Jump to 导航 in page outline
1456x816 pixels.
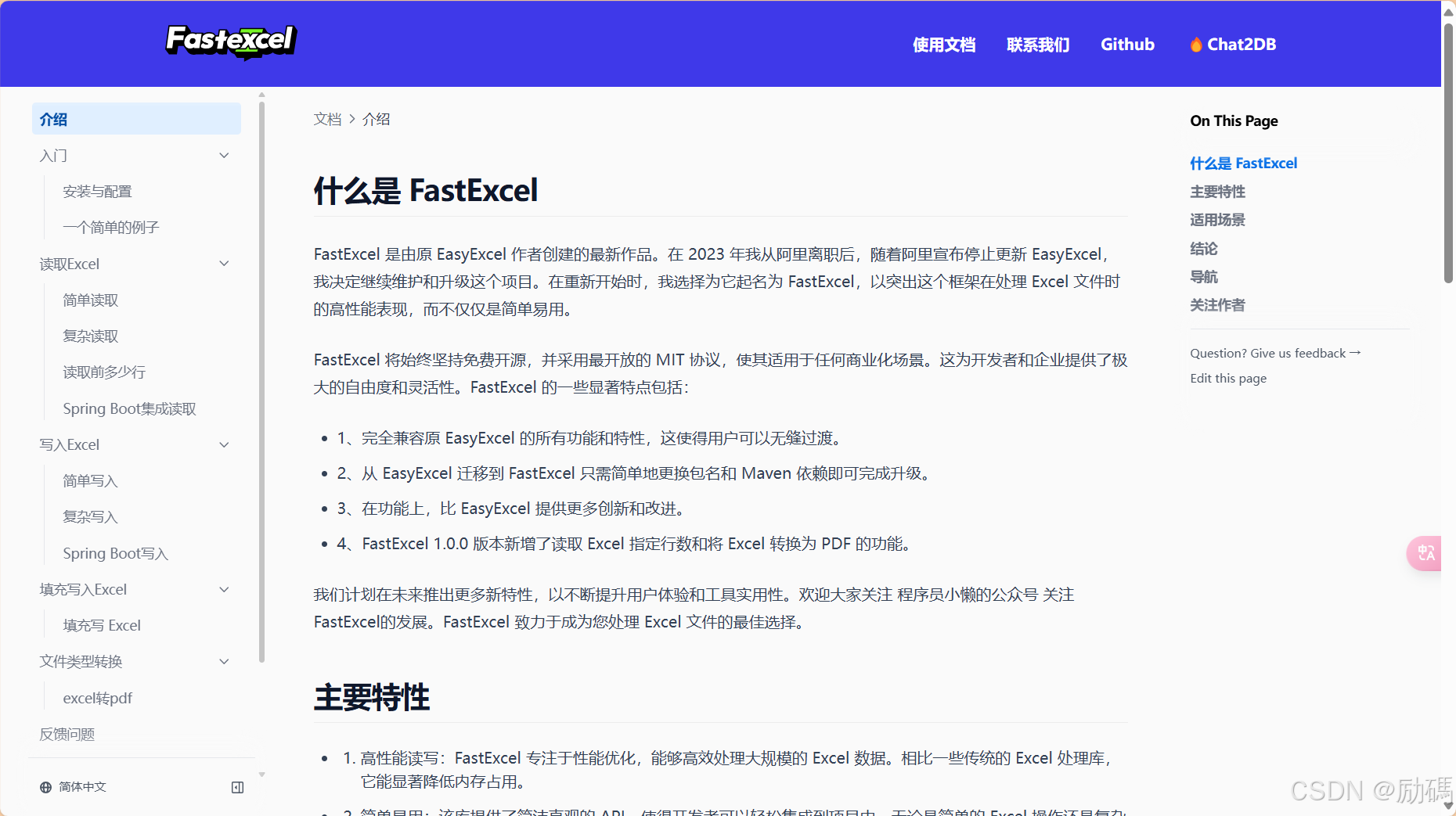pyautogui.click(x=1204, y=277)
